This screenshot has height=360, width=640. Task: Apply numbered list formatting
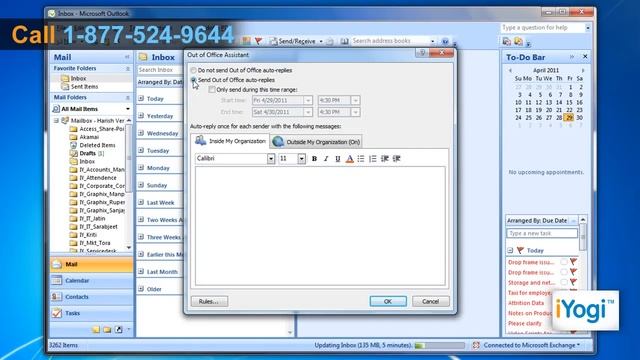373,159
